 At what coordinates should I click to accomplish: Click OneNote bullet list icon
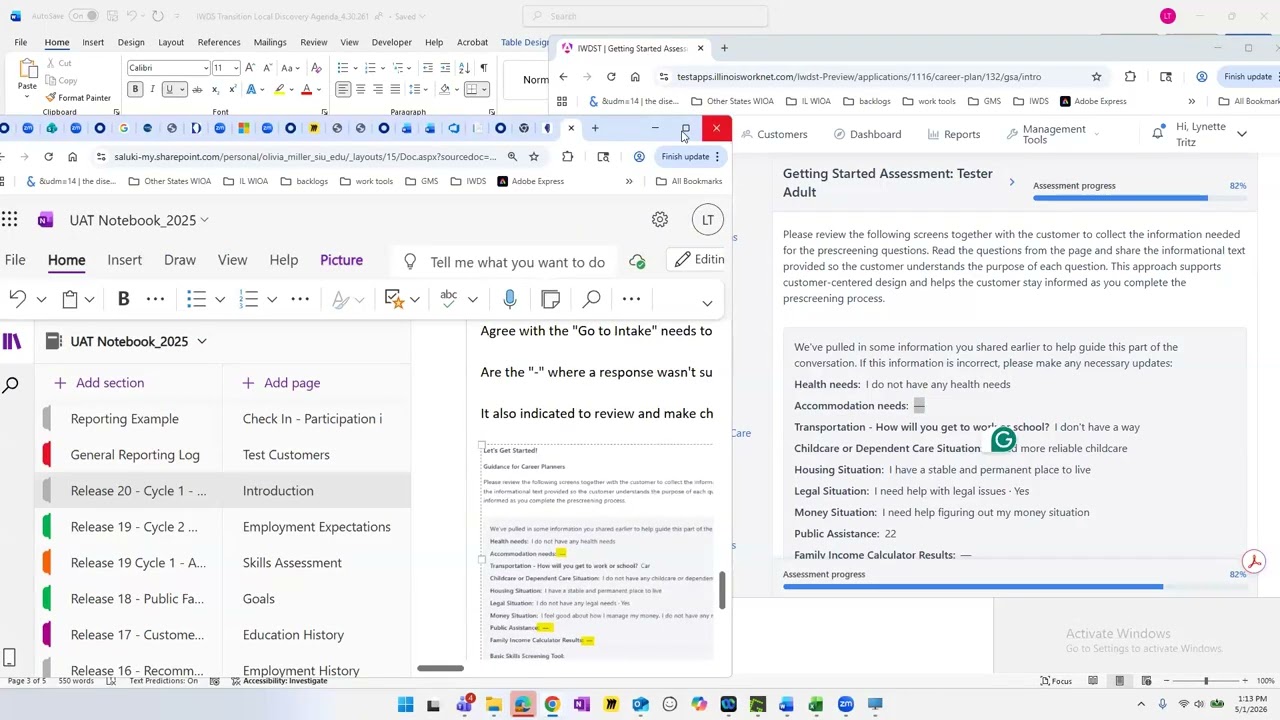click(x=196, y=299)
